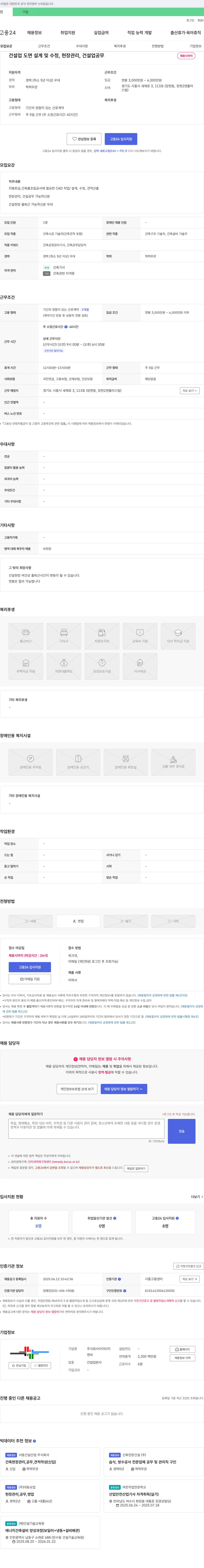Select the 차량유지비 welfare icon
The width and height of the screenshot is (204, 1568).
point(102,636)
